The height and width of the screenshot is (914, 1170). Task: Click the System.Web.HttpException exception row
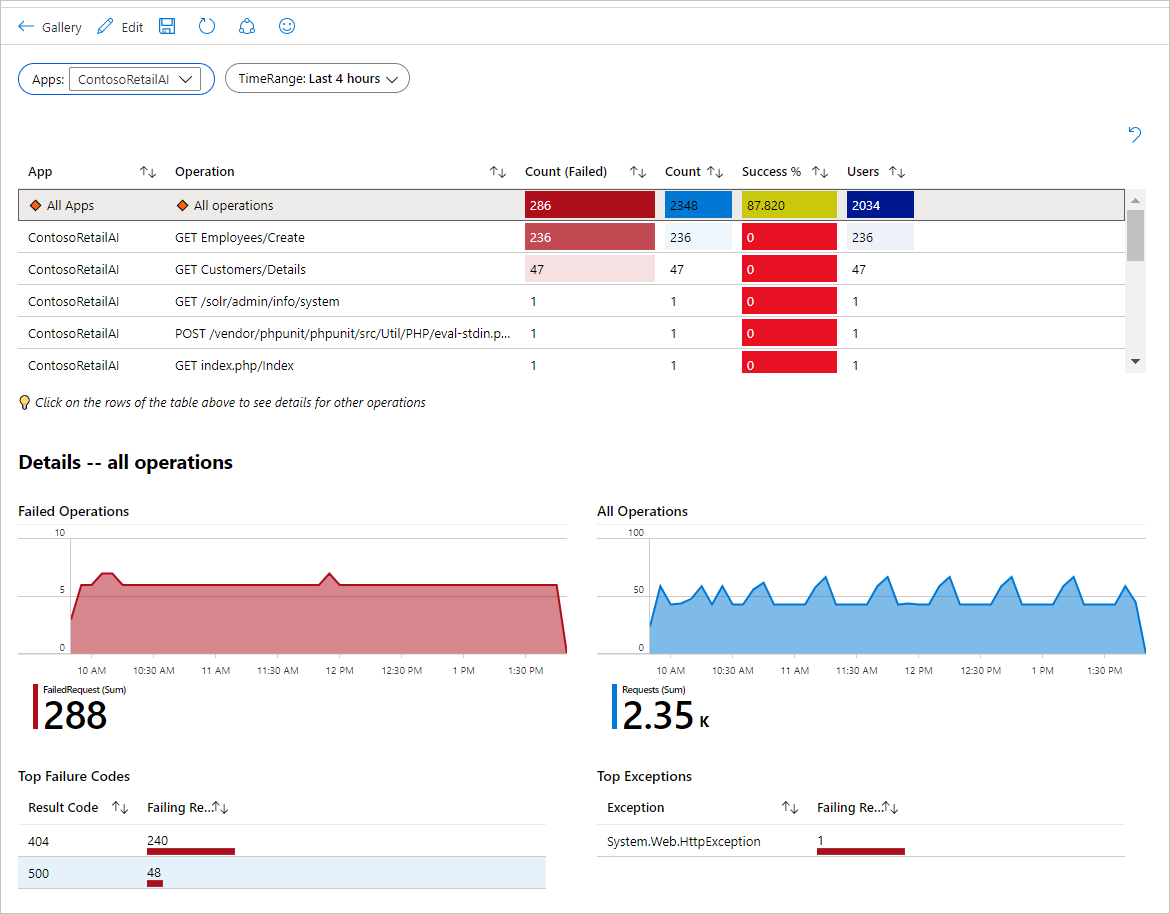pos(684,842)
